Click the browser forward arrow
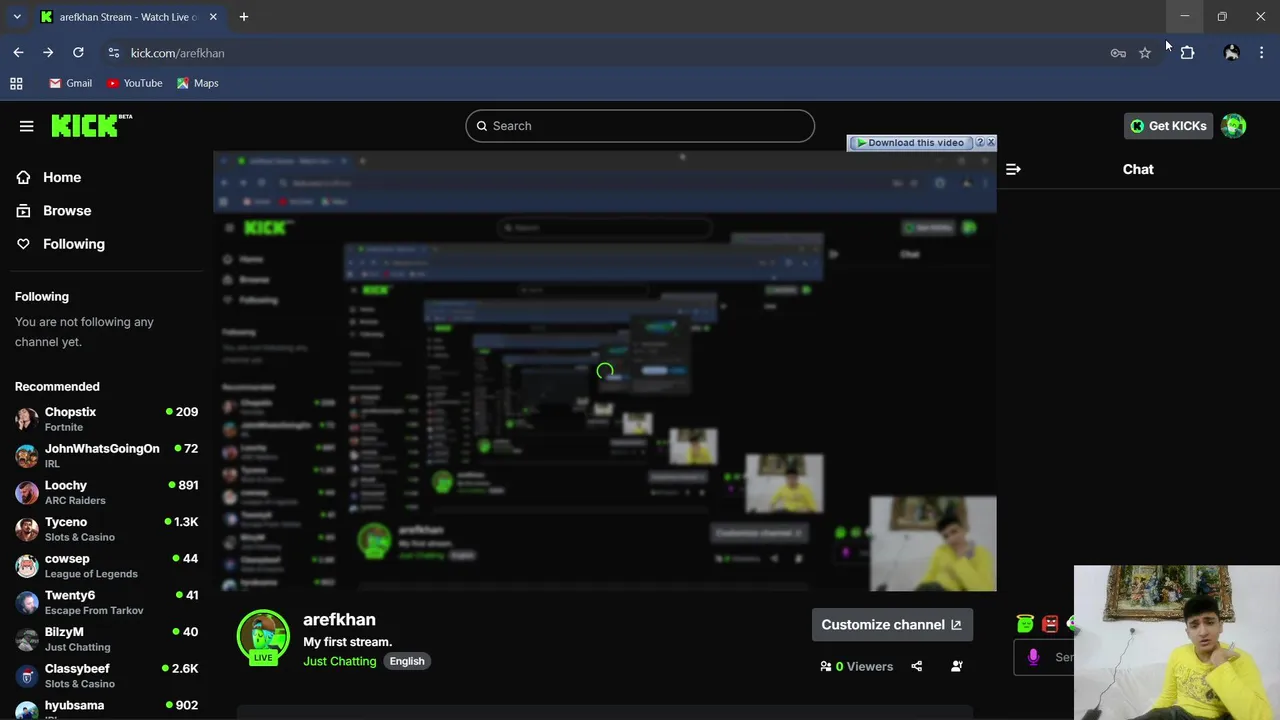 coord(48,53)
